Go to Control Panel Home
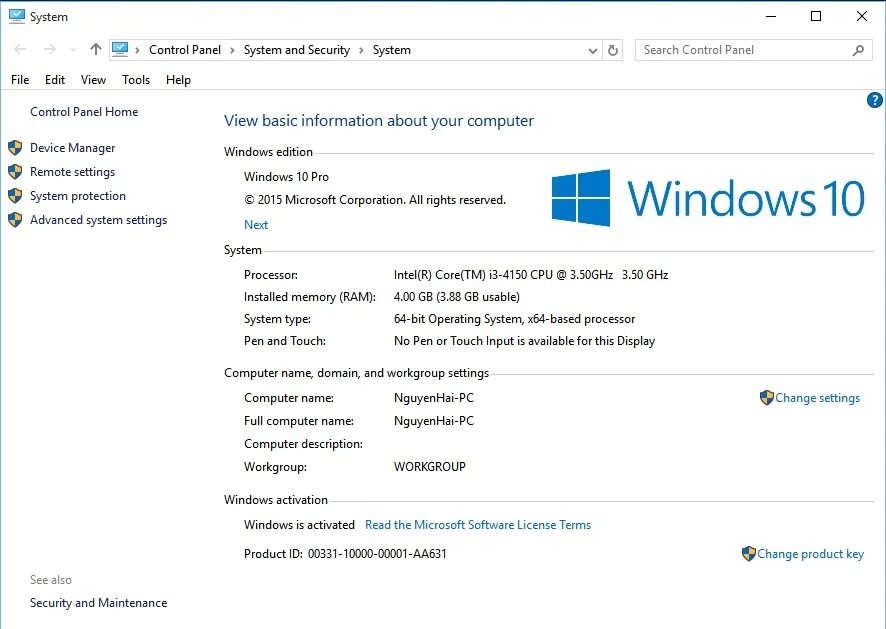 pyautogui.click(x=84, y=112)
